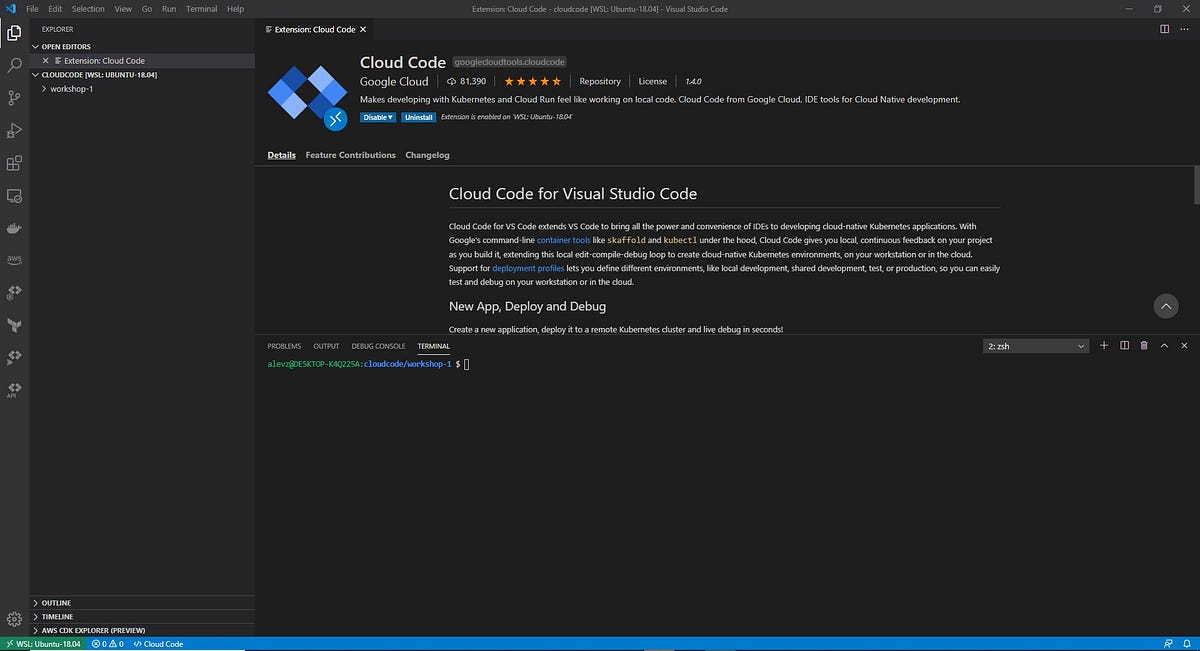The width and height of the screenshot is (1200, 651).
Task: Open the Source Control view
Action: (x=14, y=97)
